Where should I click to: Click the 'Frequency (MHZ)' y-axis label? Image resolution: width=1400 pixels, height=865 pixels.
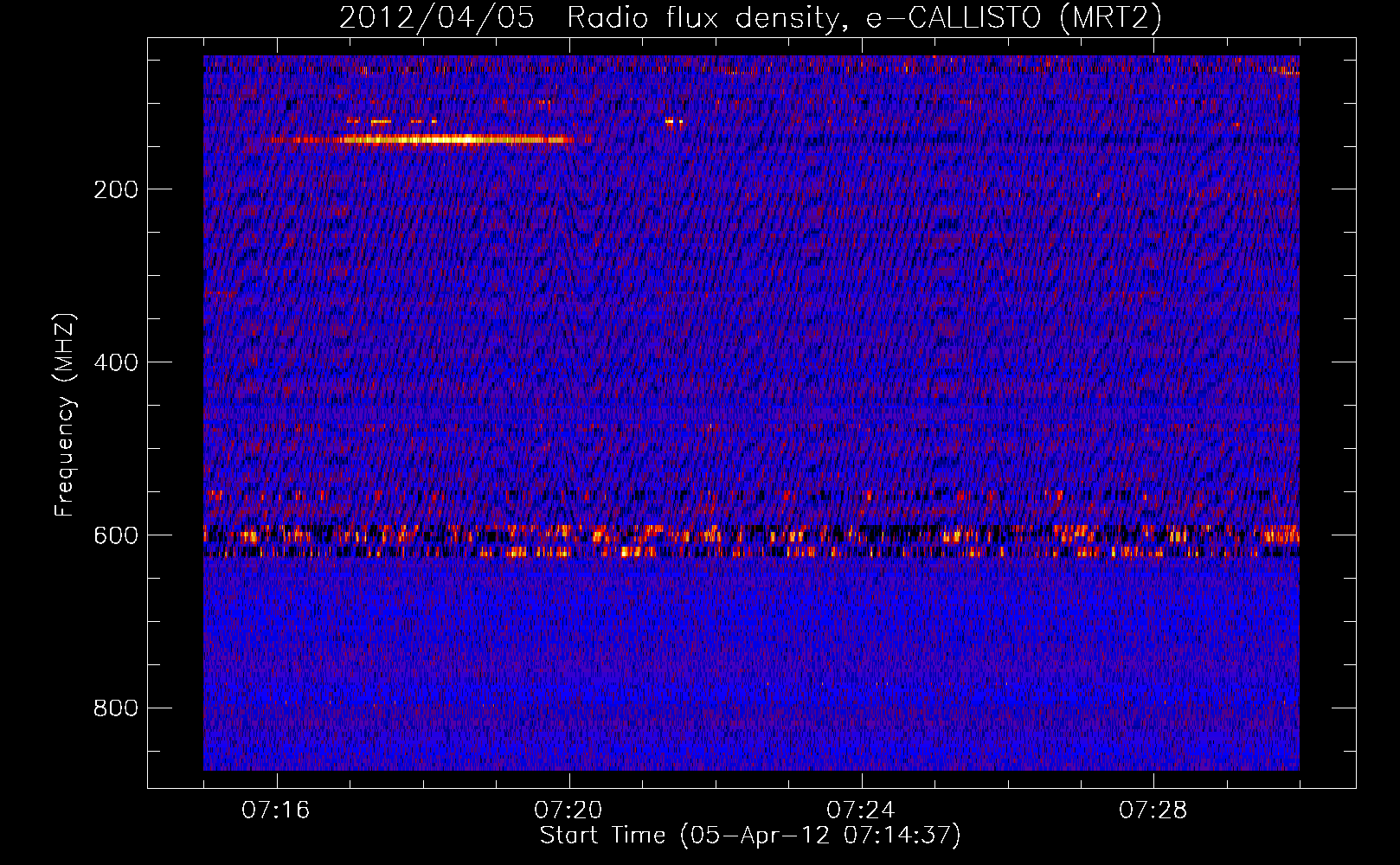coord(65,415)
